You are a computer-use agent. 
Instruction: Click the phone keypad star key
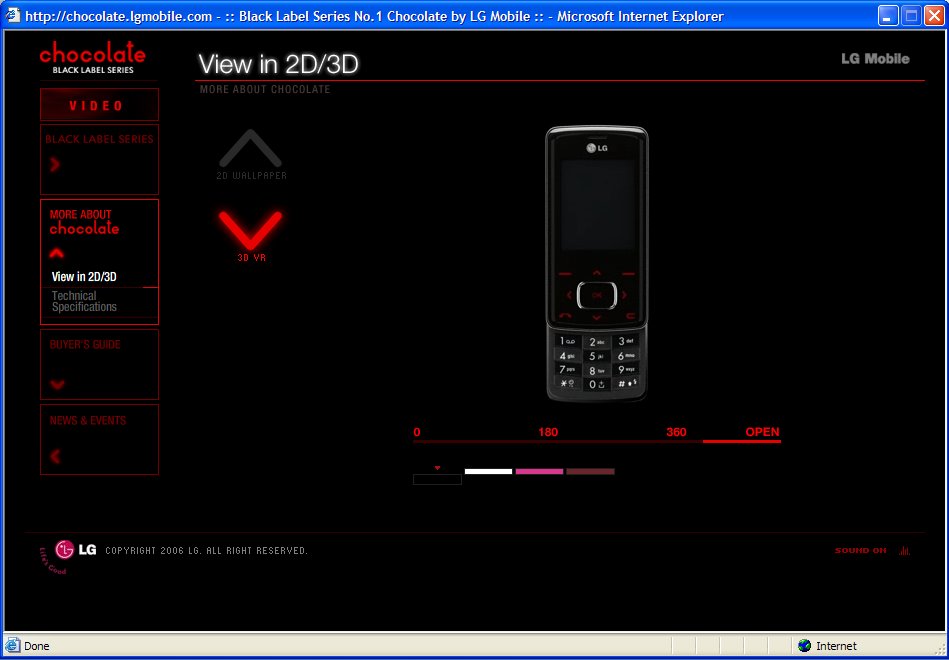click(567, 383)
